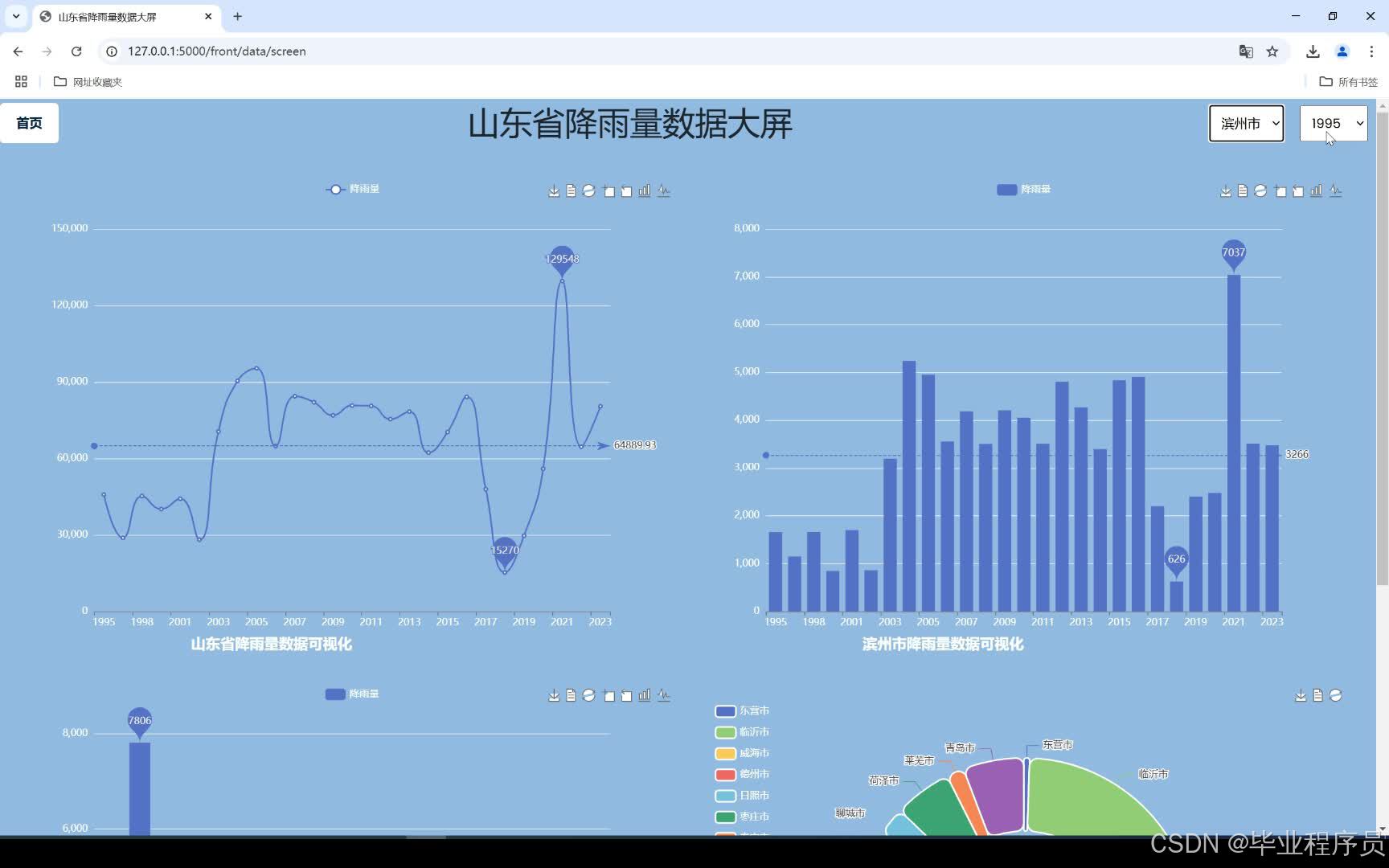The height and width of the screenshot is (868, 1389).
Task: Reload the current page
Action: [76, 51]
